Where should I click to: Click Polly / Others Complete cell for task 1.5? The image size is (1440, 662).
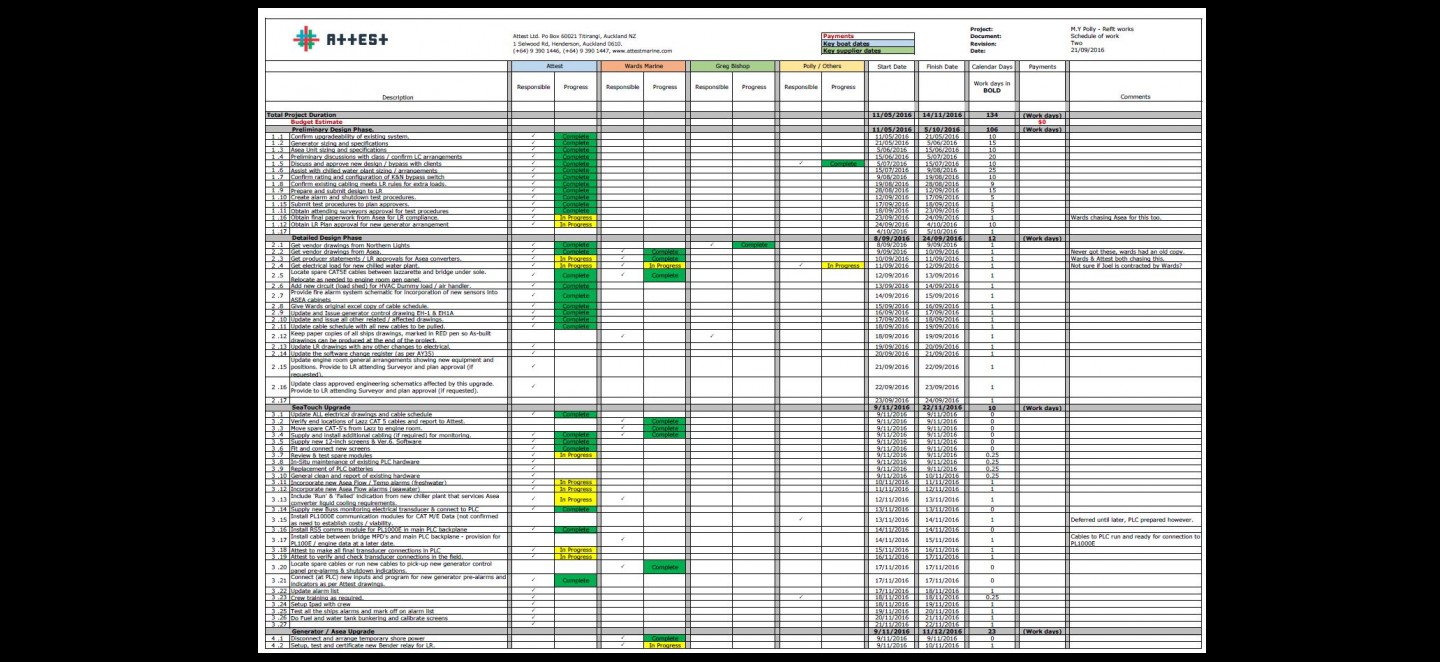coord(843,163)
